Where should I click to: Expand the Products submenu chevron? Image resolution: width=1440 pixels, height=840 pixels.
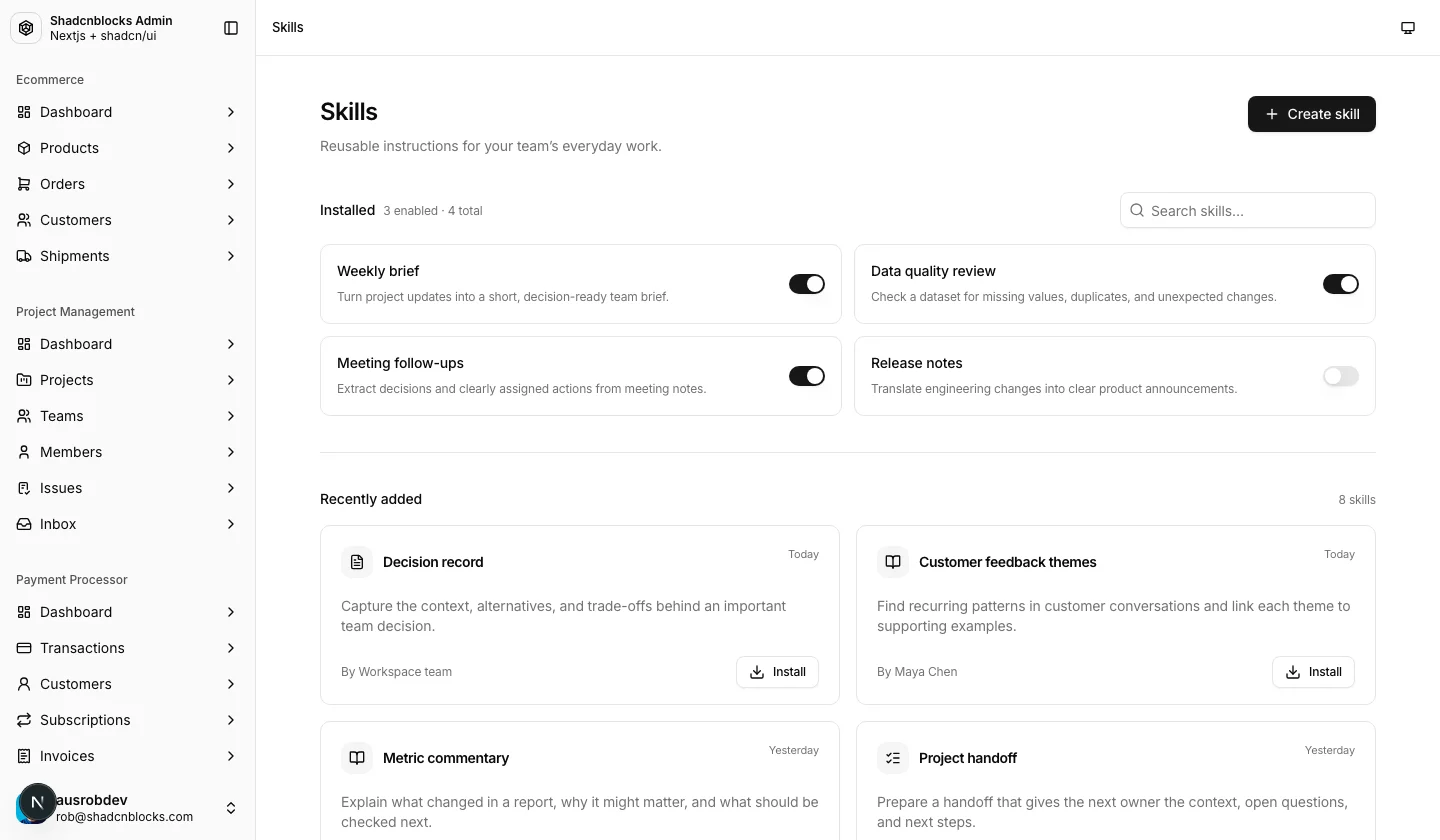(x=231, y=148)
